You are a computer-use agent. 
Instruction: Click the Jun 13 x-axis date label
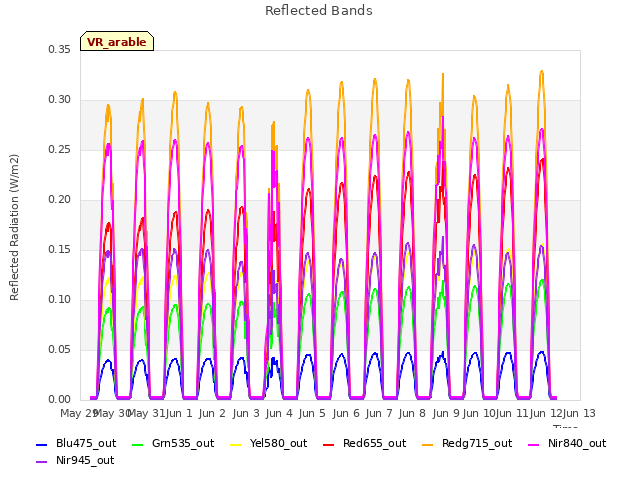[x=579, y=413]
